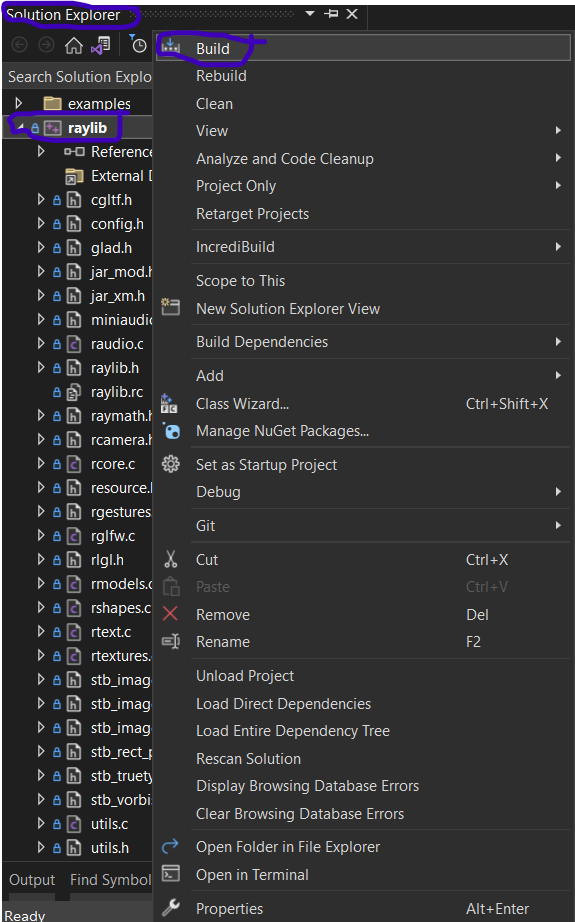Image resolution: width=575 pixels, height=922 pixels.
Task: Select jar_xm.h header file
Action: (x=118, y=296)
